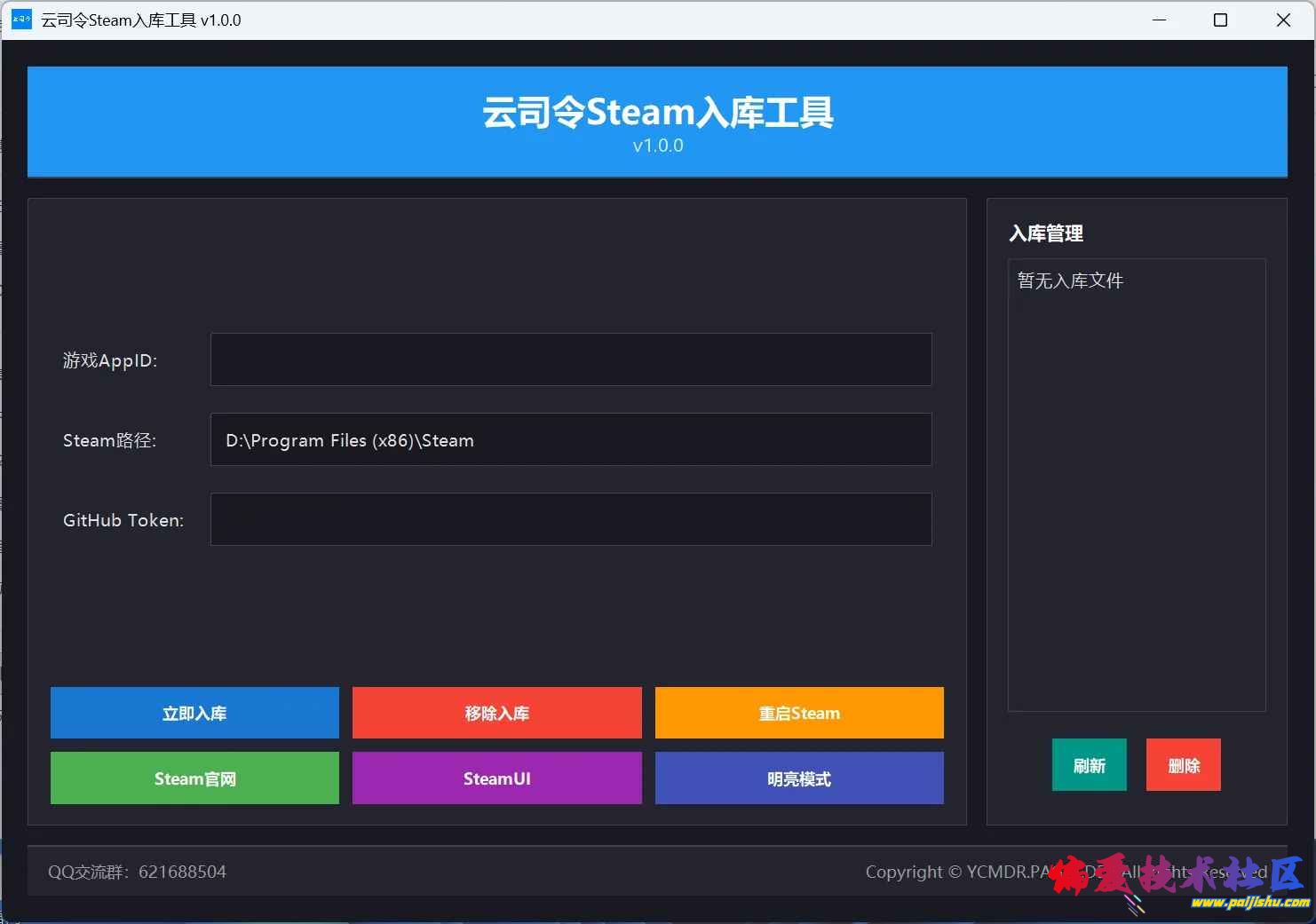Viewport: 1316px width, 924px height.
Task: Close the 云司令Steam入库工具 window
Action: click(x=1283, y=20)
